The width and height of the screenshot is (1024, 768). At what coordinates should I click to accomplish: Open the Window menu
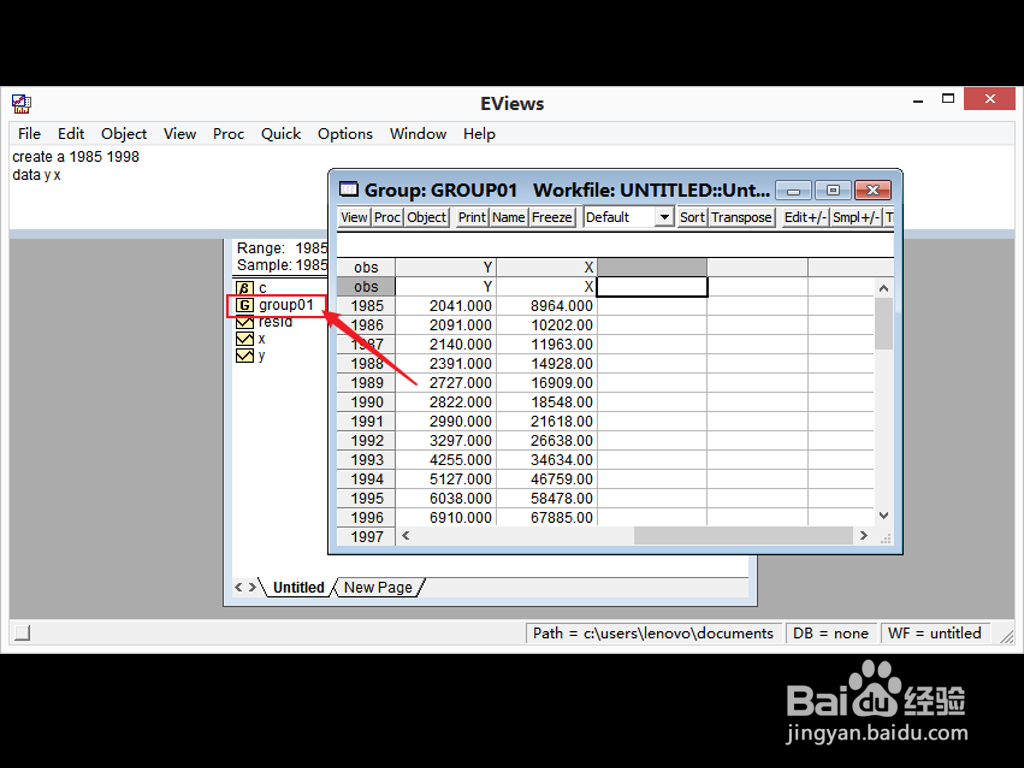pos(418,134)
